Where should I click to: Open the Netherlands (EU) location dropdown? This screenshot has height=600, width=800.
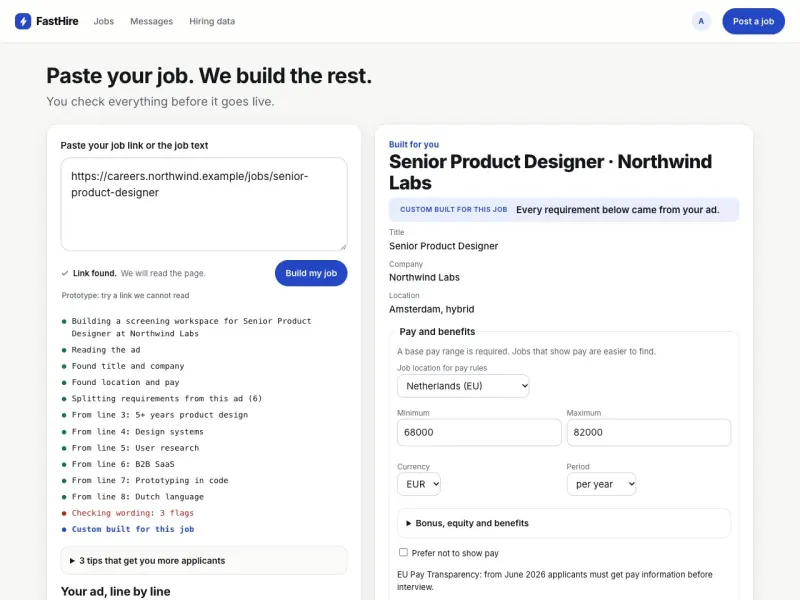pyautogui.click(x=463, y=386)
